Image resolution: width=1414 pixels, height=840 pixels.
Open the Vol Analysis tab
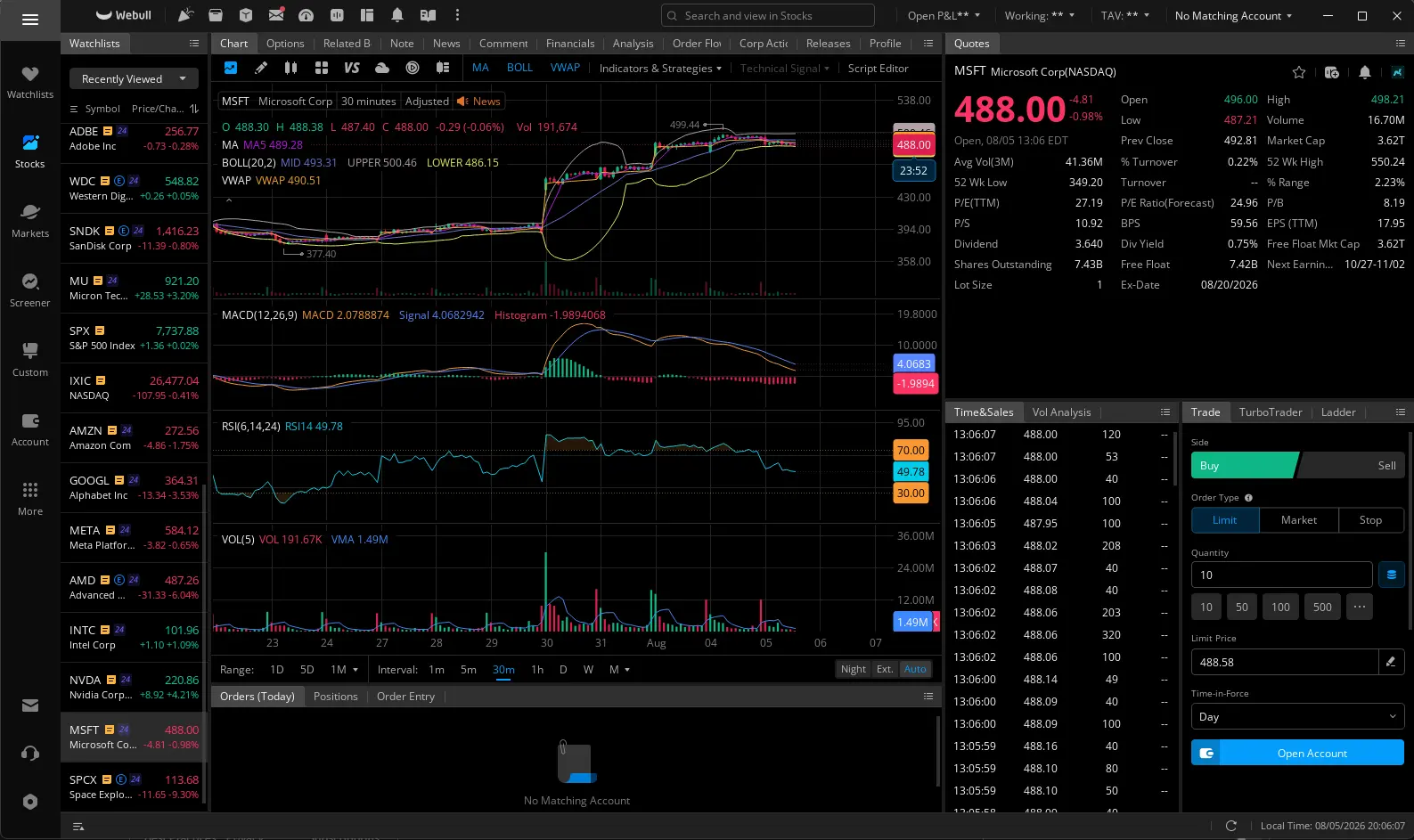click(1061, 412)
